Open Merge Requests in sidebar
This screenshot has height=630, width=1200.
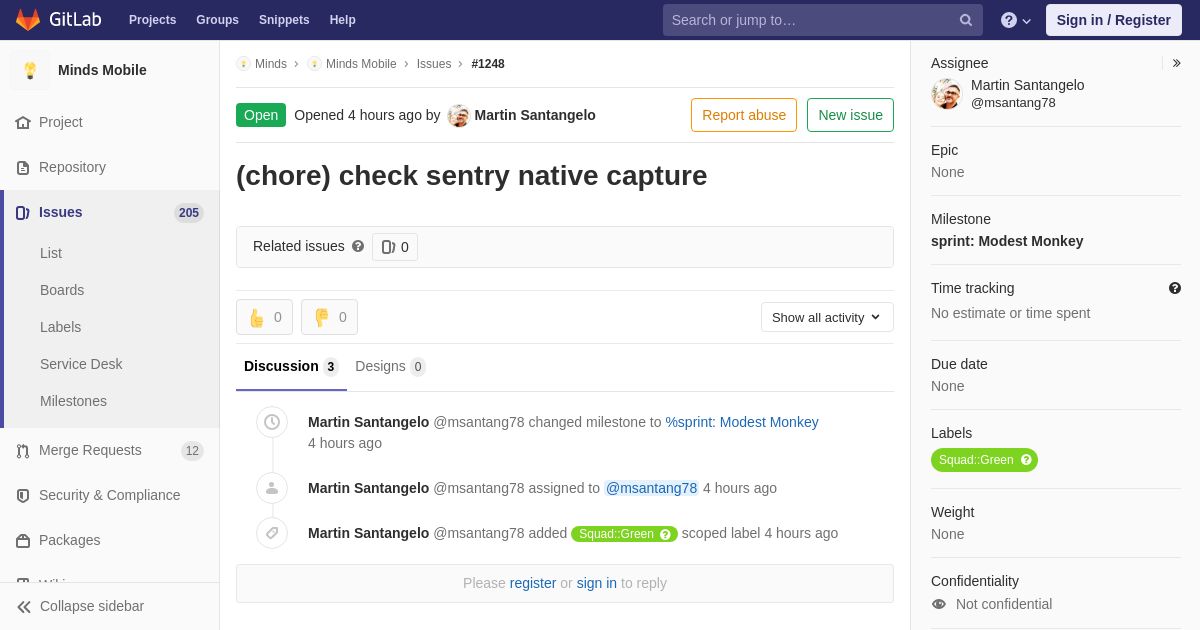pos(90,450)
